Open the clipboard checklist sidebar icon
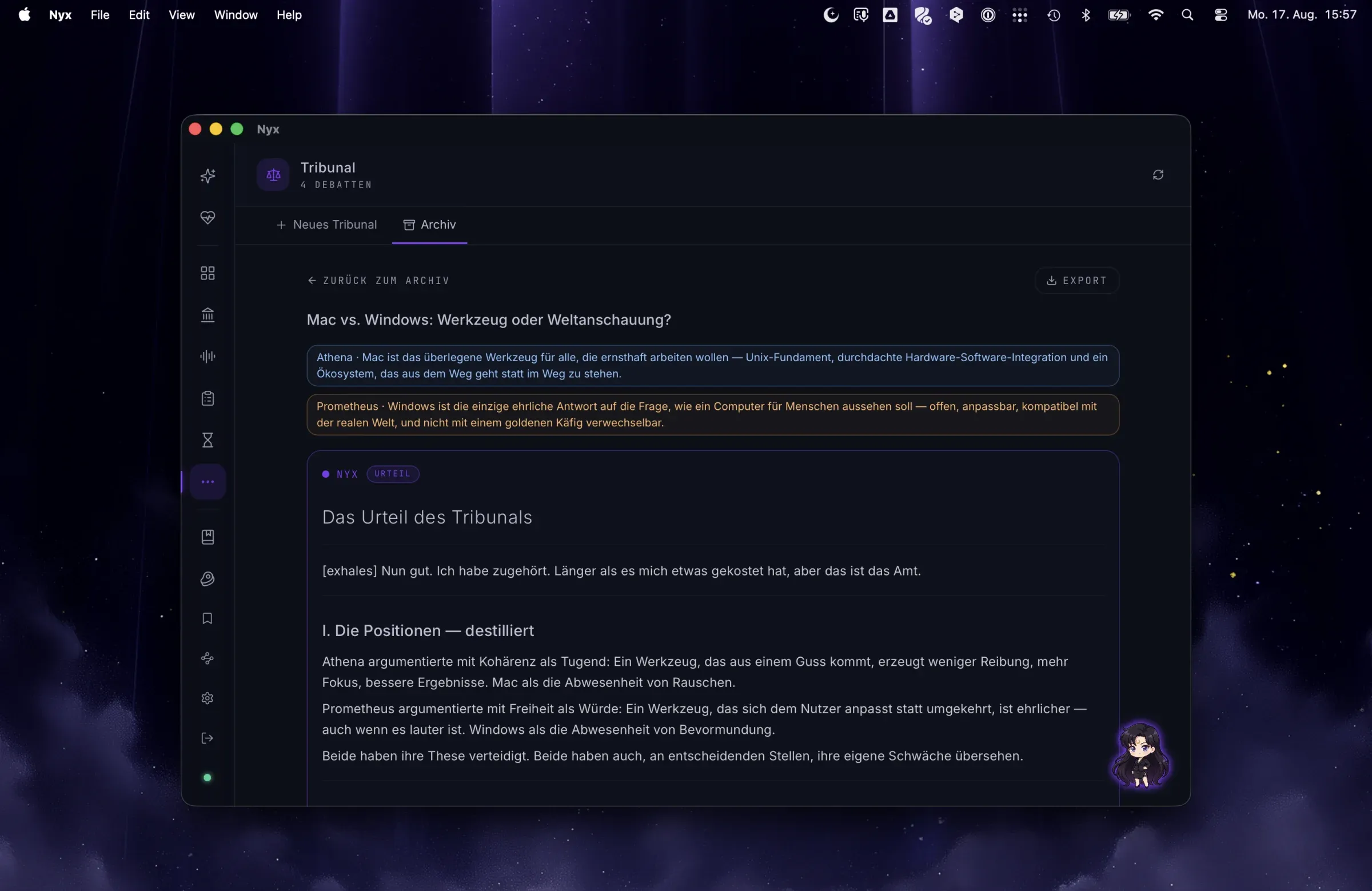The image size is (1372, 891). [x=208, y=398]
